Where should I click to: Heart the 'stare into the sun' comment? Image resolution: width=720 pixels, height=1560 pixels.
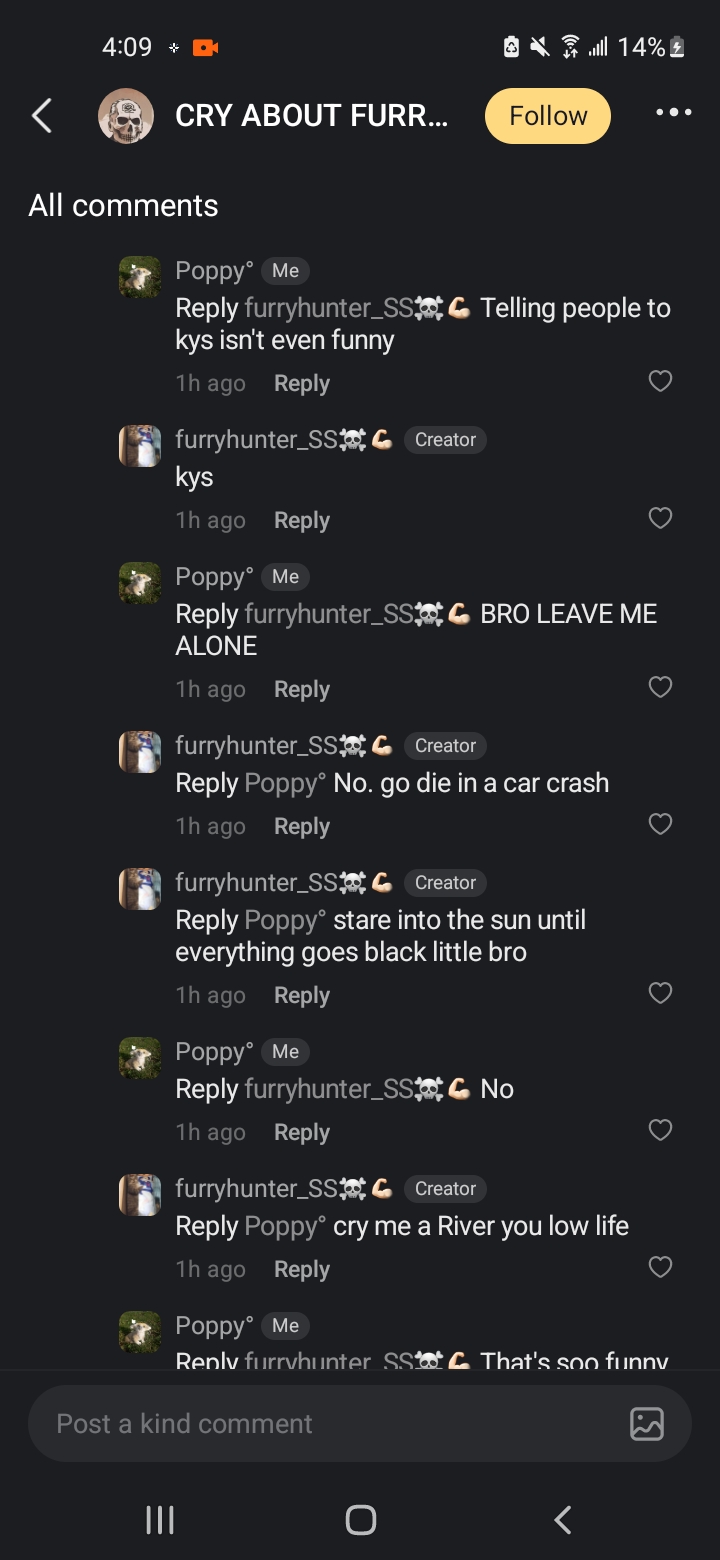(x=660, y=993)
